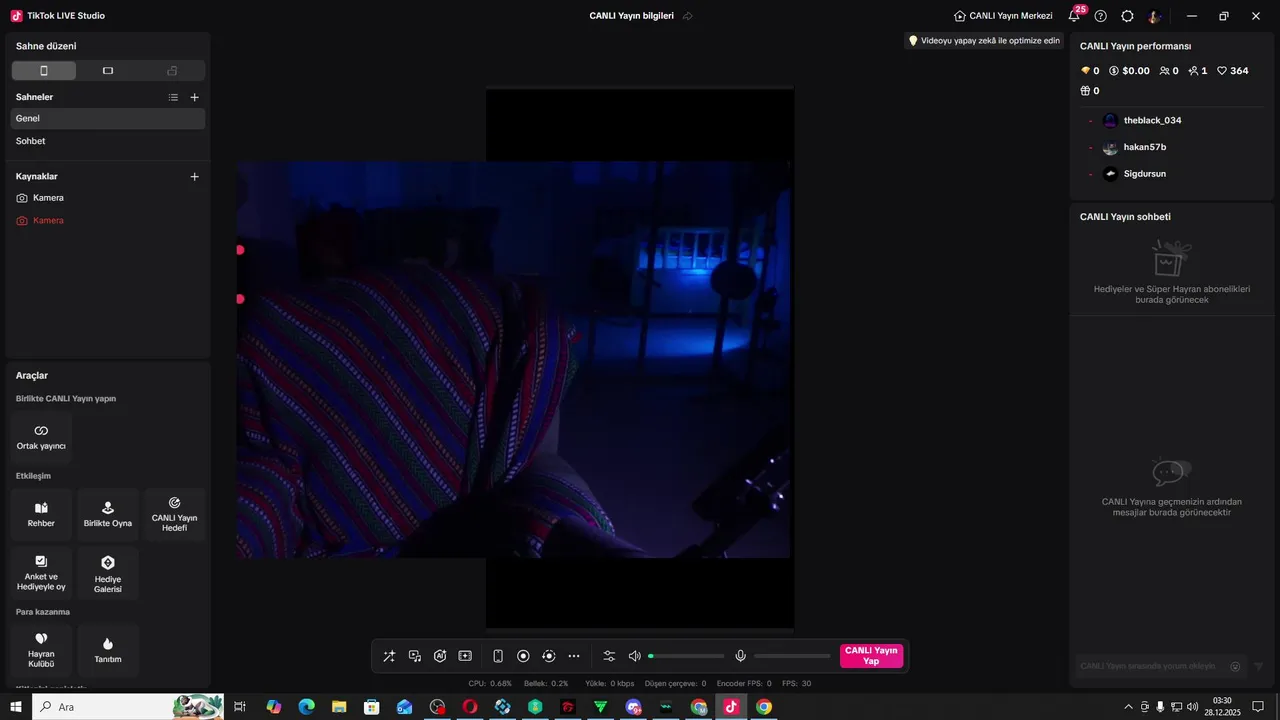Start recording with the record circle icon

(523, 656)
